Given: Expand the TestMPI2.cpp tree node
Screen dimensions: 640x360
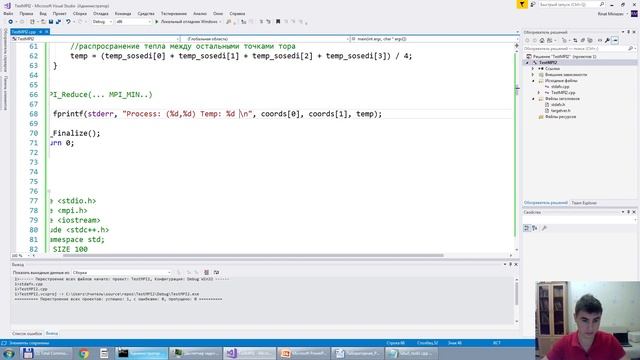Looking at the screenshot, I should pos(539,93).
